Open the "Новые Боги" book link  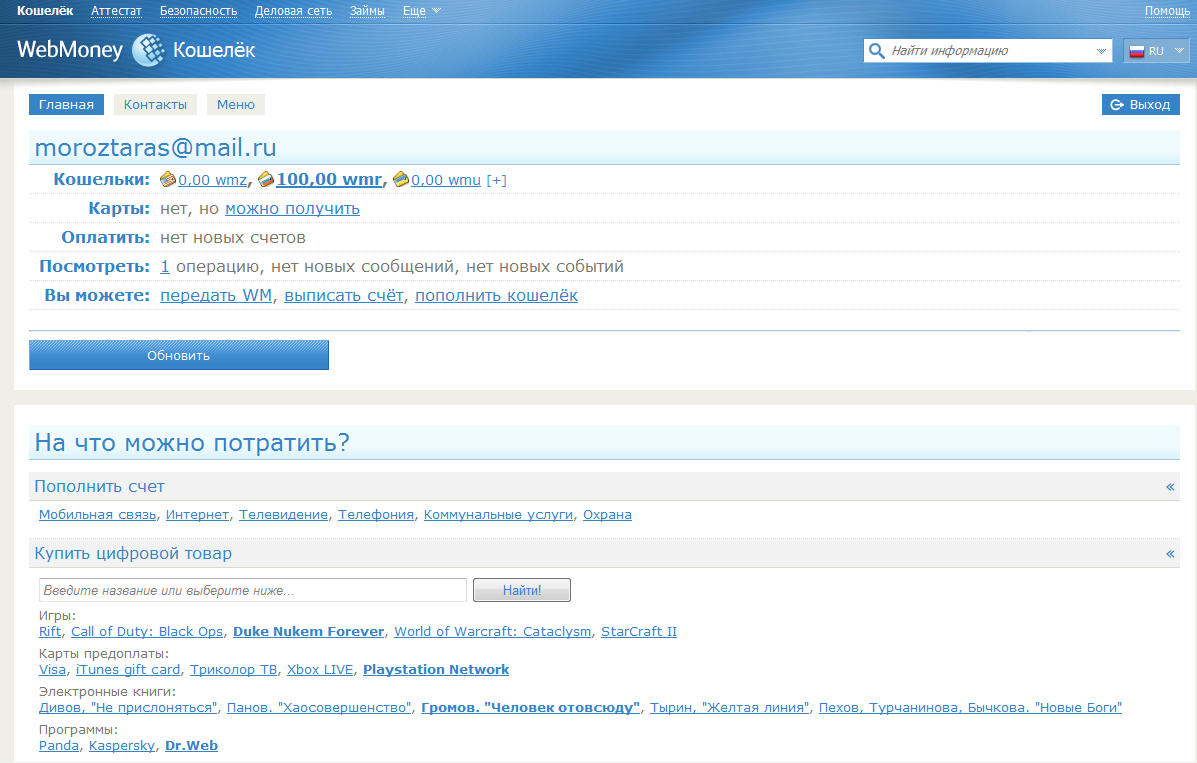[x=970, y=708]
